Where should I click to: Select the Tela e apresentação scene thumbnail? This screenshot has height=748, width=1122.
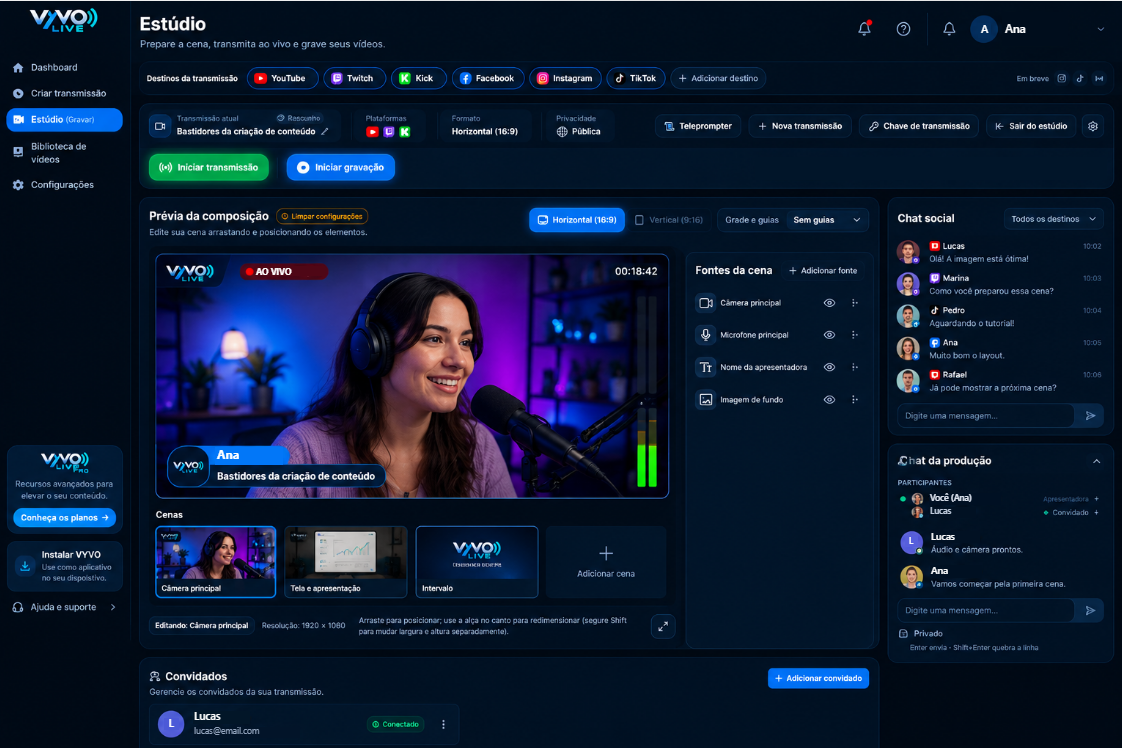click(x=346, y=562)
